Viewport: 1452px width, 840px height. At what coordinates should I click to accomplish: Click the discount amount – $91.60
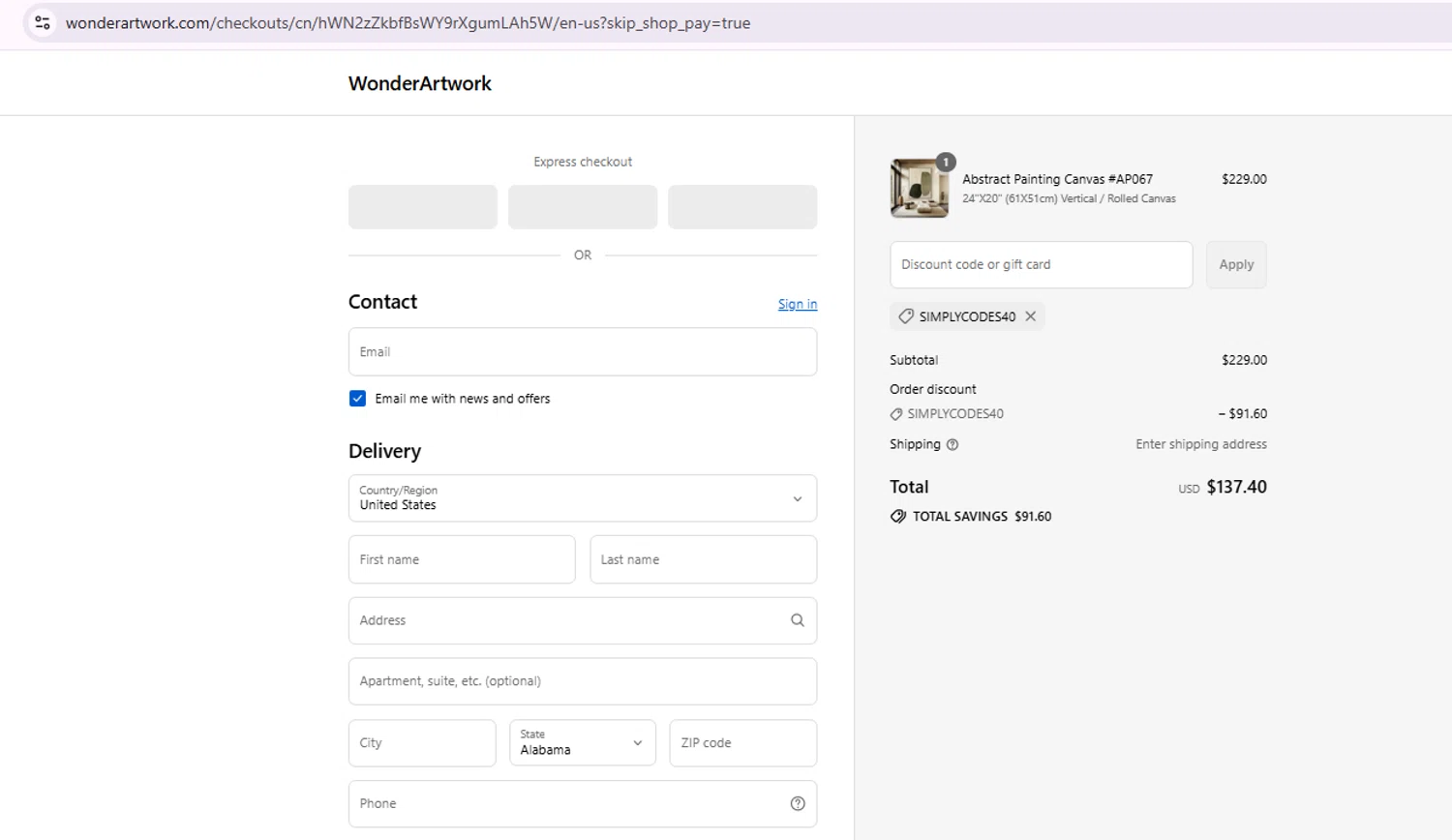pyautogui.click(x=1243, y=413)
